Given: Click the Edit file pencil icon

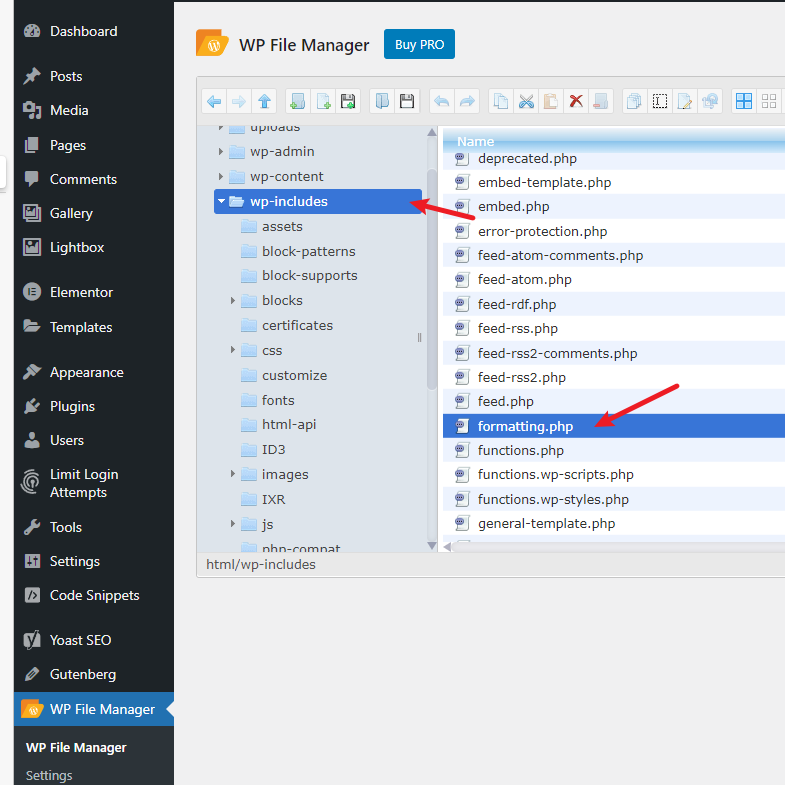Looking at the screenshot, I should (684, 102).
